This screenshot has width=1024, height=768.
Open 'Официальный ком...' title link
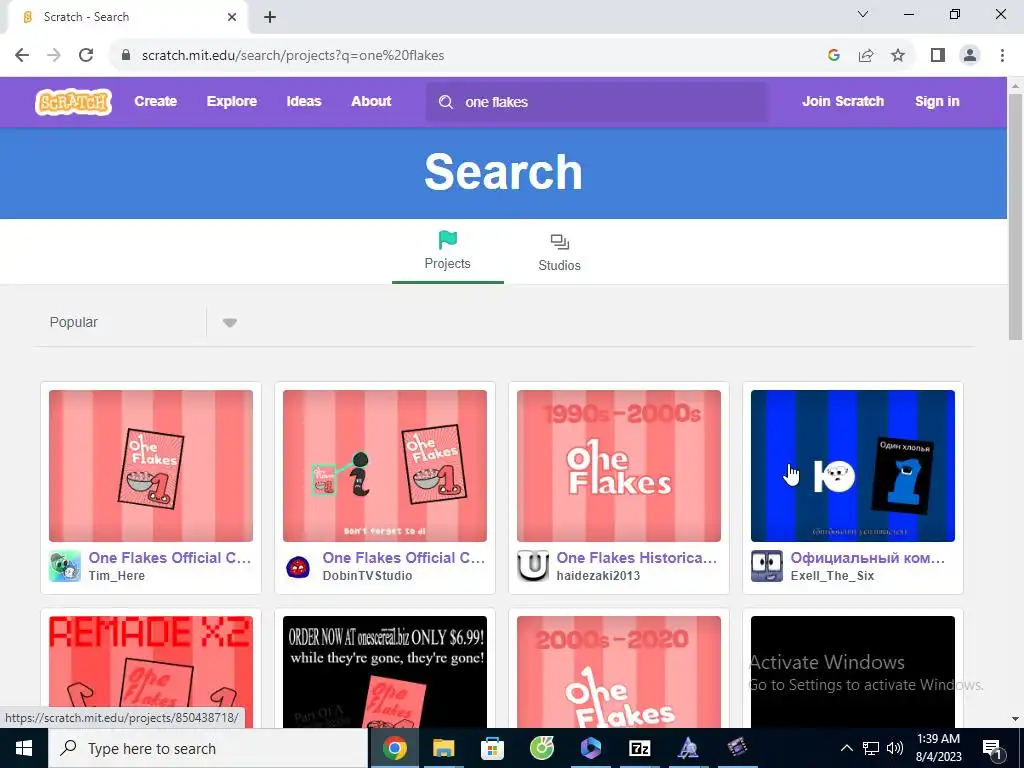(x=868, y=558)
